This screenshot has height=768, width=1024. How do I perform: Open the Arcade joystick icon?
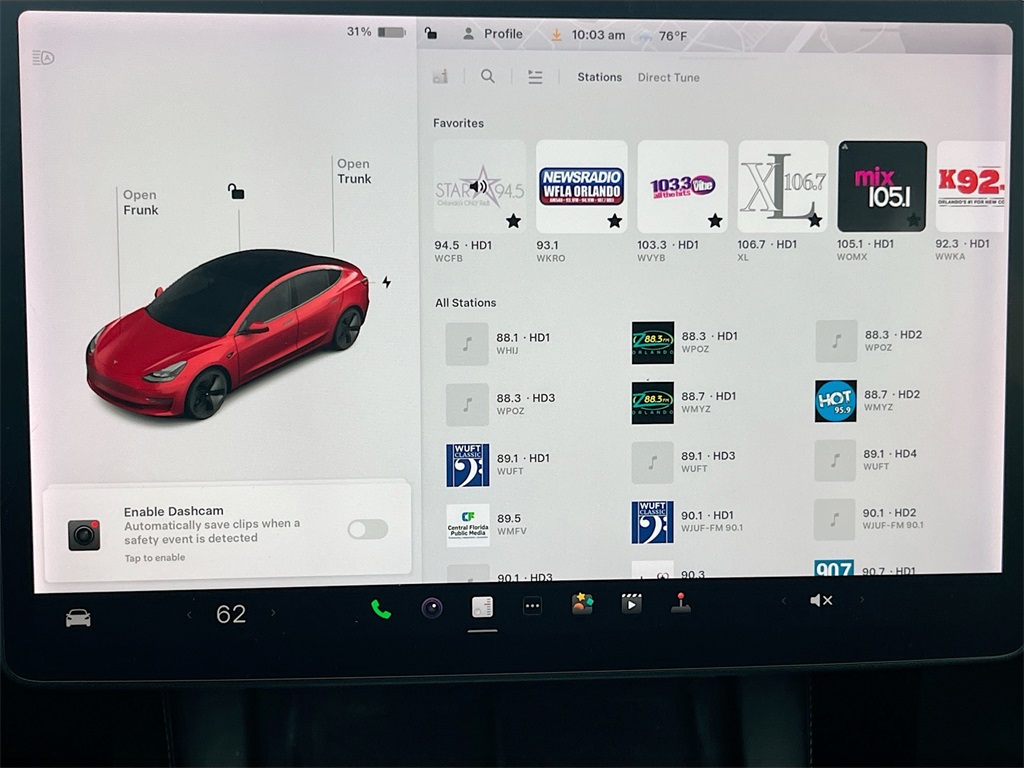(x=681, y=603)
